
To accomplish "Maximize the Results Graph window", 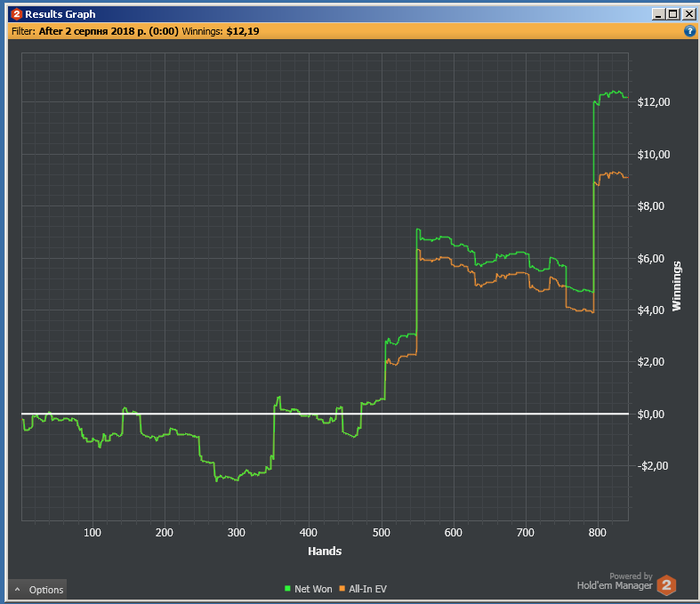I will [673, 14].
